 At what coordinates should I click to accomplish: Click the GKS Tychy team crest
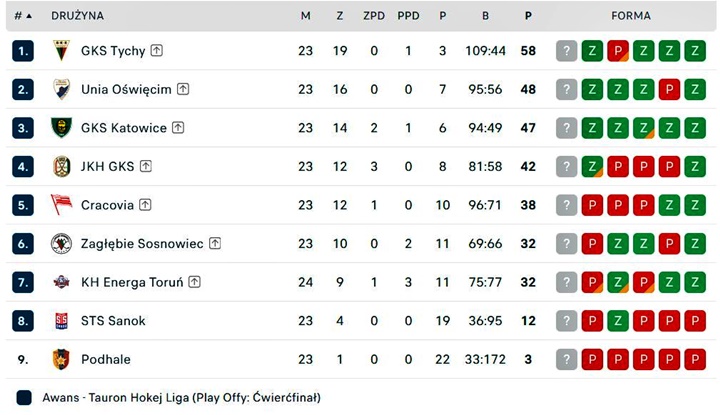click(61, 50)
